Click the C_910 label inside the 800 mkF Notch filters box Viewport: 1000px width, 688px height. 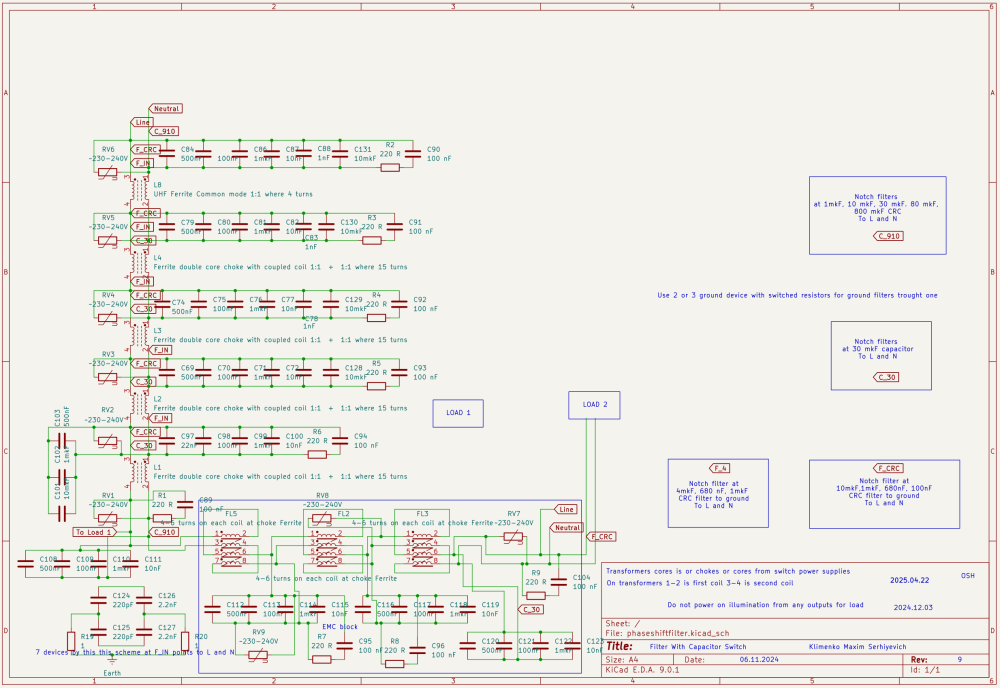[888, 236]
